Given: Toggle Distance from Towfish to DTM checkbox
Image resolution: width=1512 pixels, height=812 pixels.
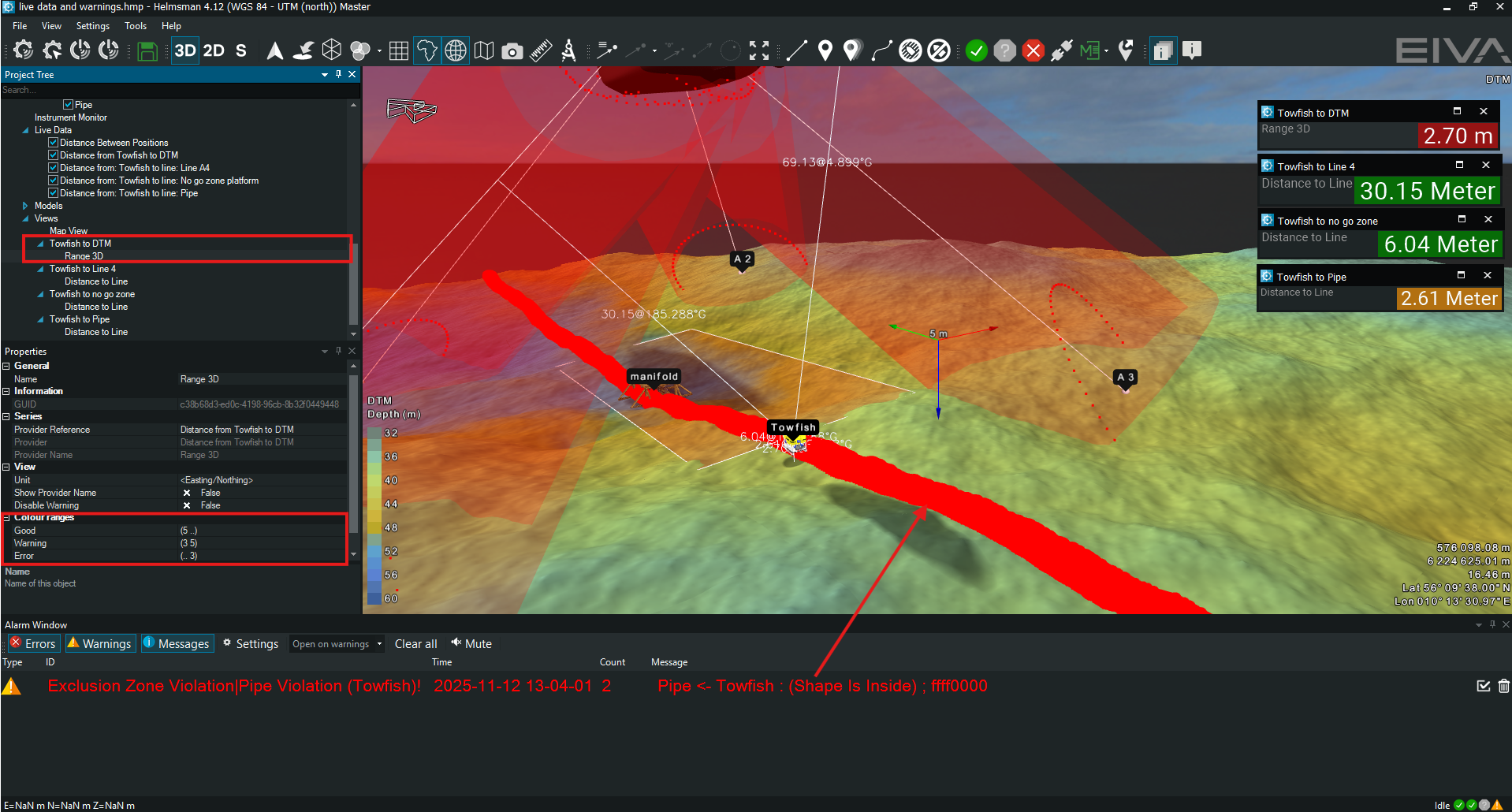Looking at the screenshot, I should [x=54, y=155].
